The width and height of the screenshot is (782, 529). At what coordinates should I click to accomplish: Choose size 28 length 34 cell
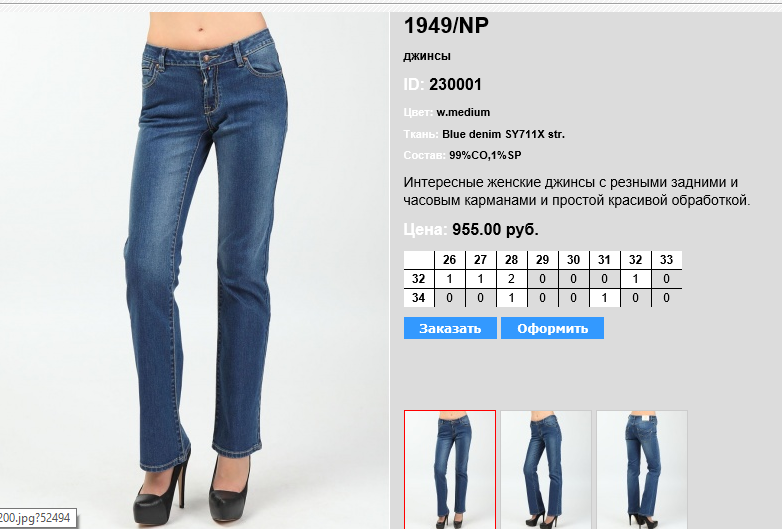click(x=511, y=298)
